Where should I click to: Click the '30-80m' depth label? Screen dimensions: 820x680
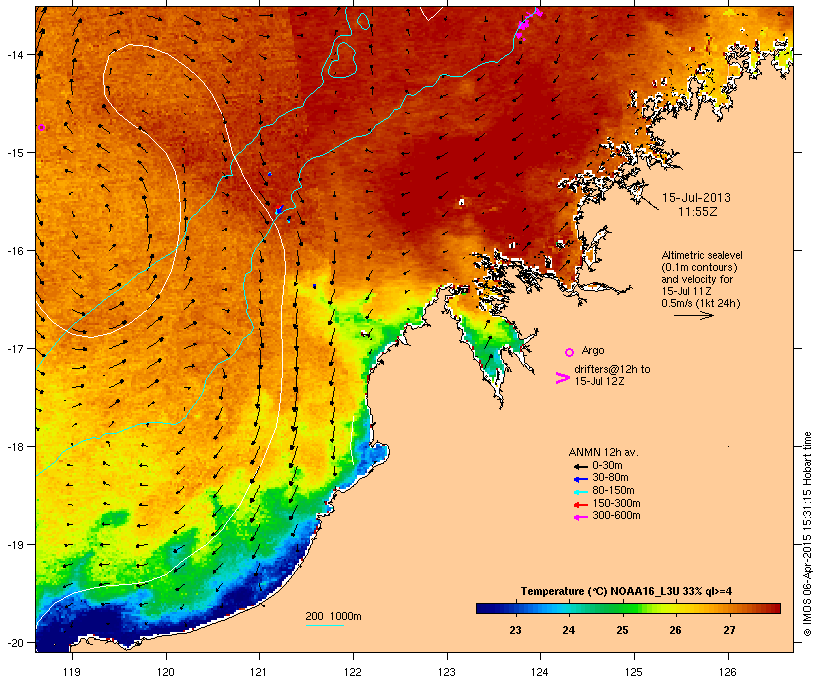tap(610, 478)
